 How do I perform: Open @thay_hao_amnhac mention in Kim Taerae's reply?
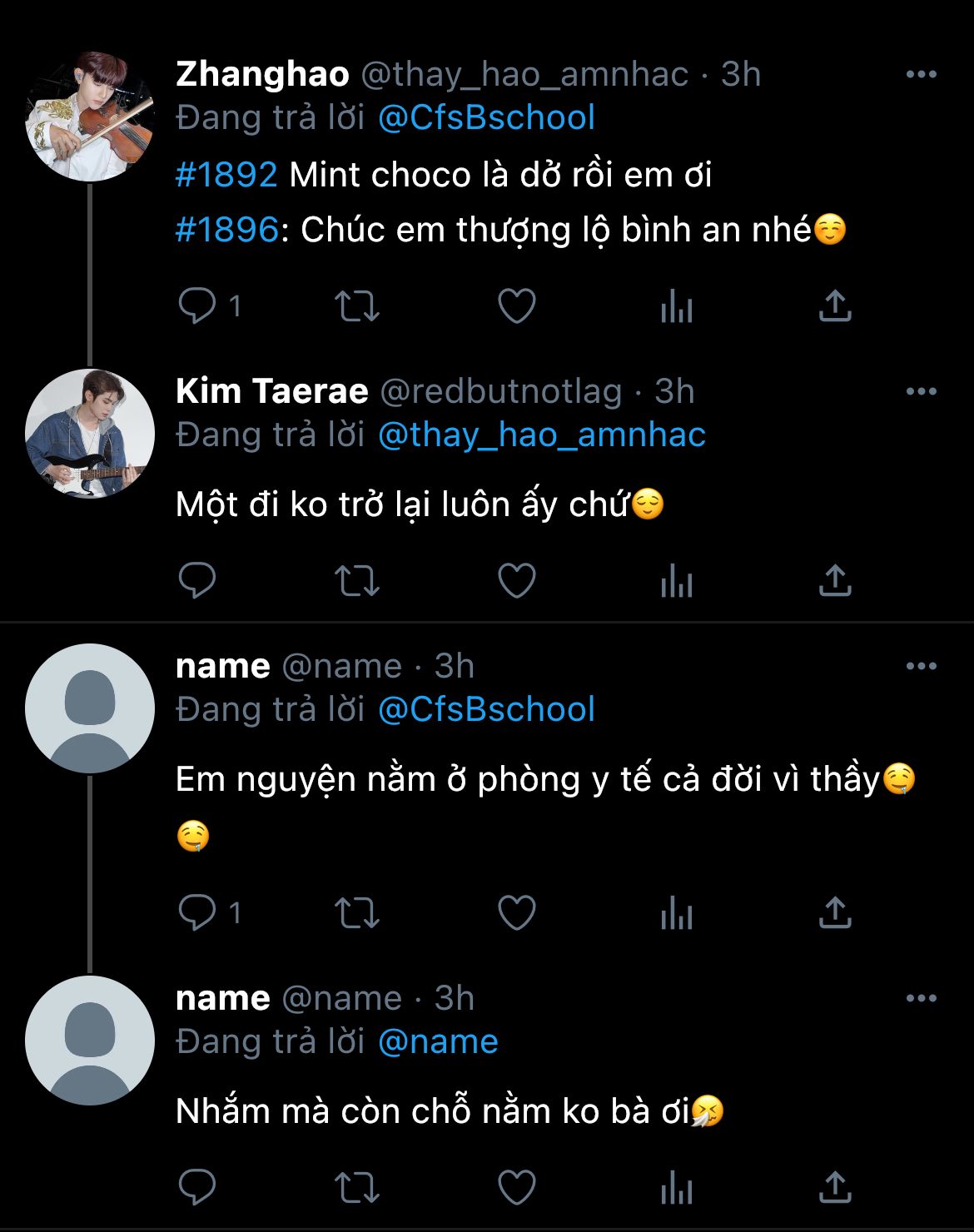[x=541, y=435]
